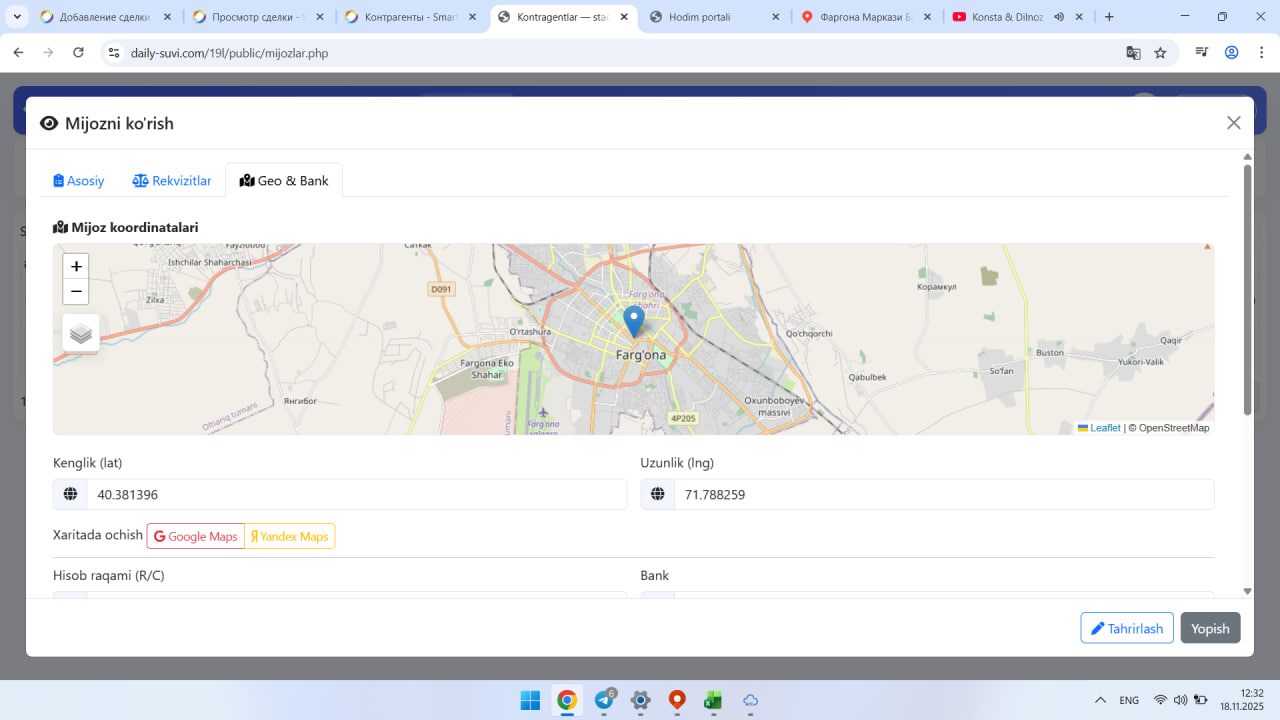The image size is (1280, 720).
Task: Click the Yopish button
Action: [x=1210, y=628]
